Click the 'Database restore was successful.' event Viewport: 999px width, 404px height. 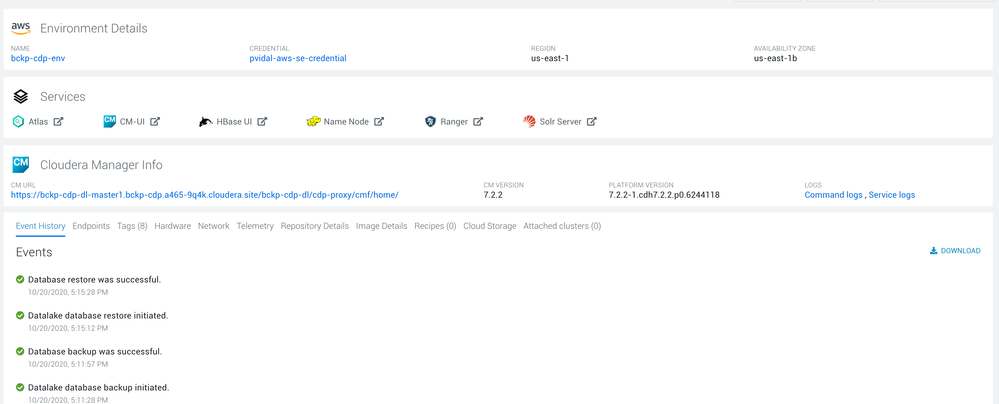click(x=94, y=280)
